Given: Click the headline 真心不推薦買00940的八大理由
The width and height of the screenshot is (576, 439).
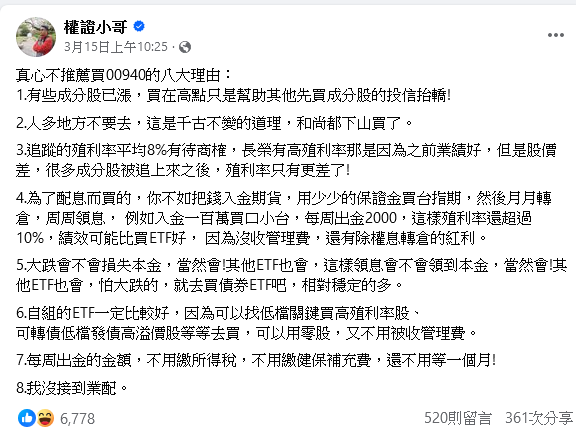Looking at the screenshot, I should (x=124, y=75).
